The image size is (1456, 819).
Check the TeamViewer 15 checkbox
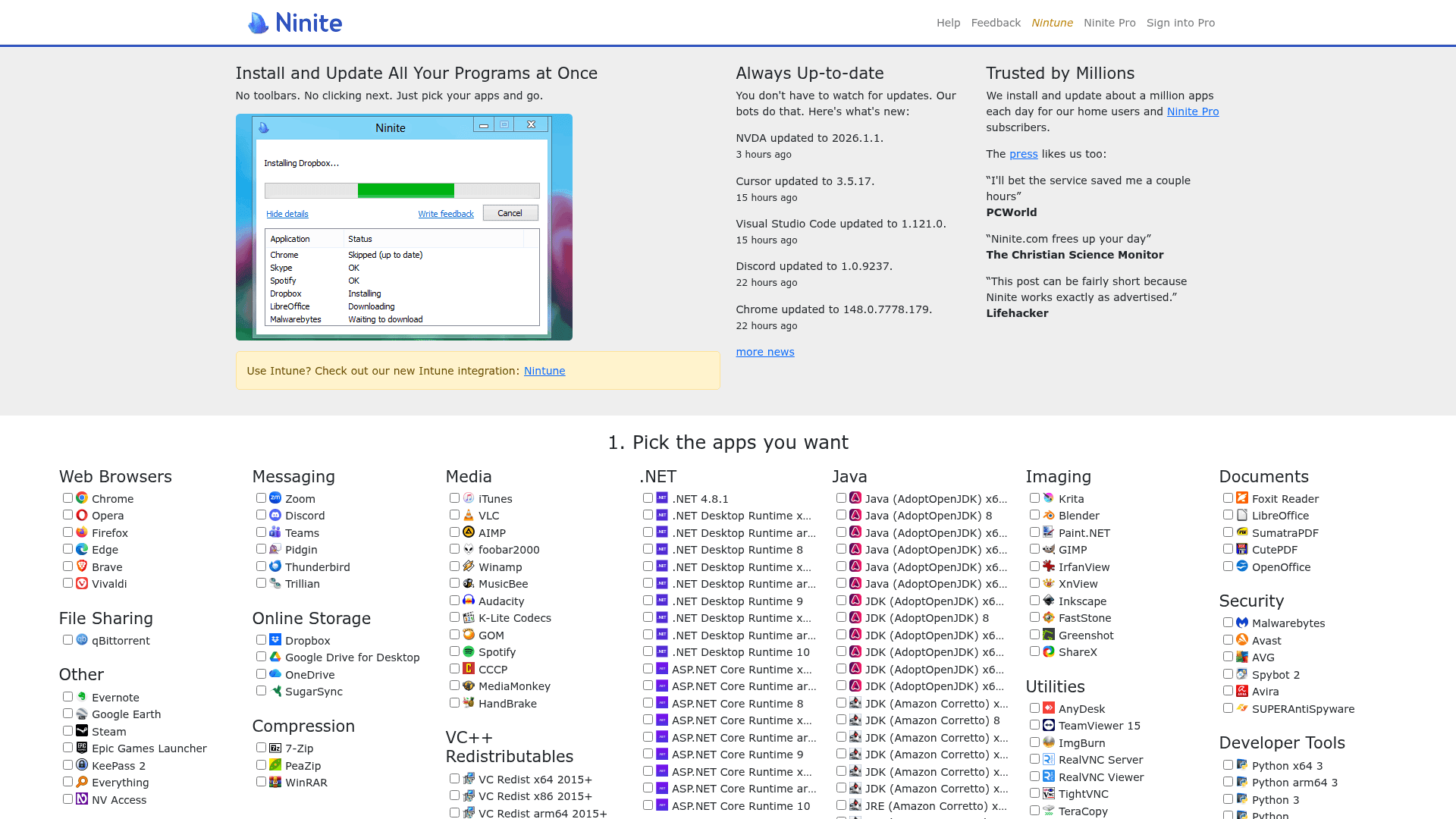[1034, 725]
